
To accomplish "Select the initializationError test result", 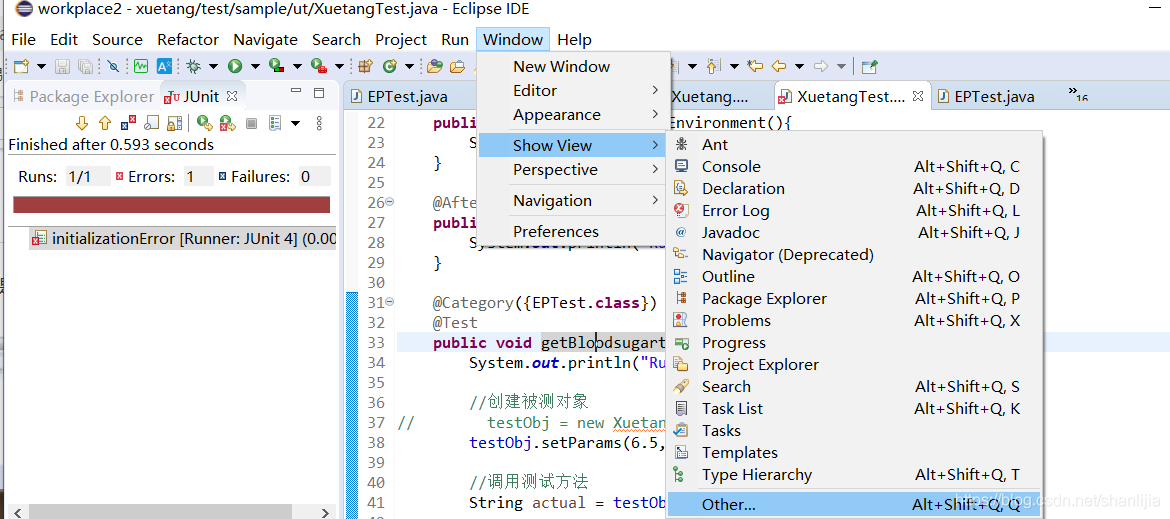I will [x=184, y=239].
